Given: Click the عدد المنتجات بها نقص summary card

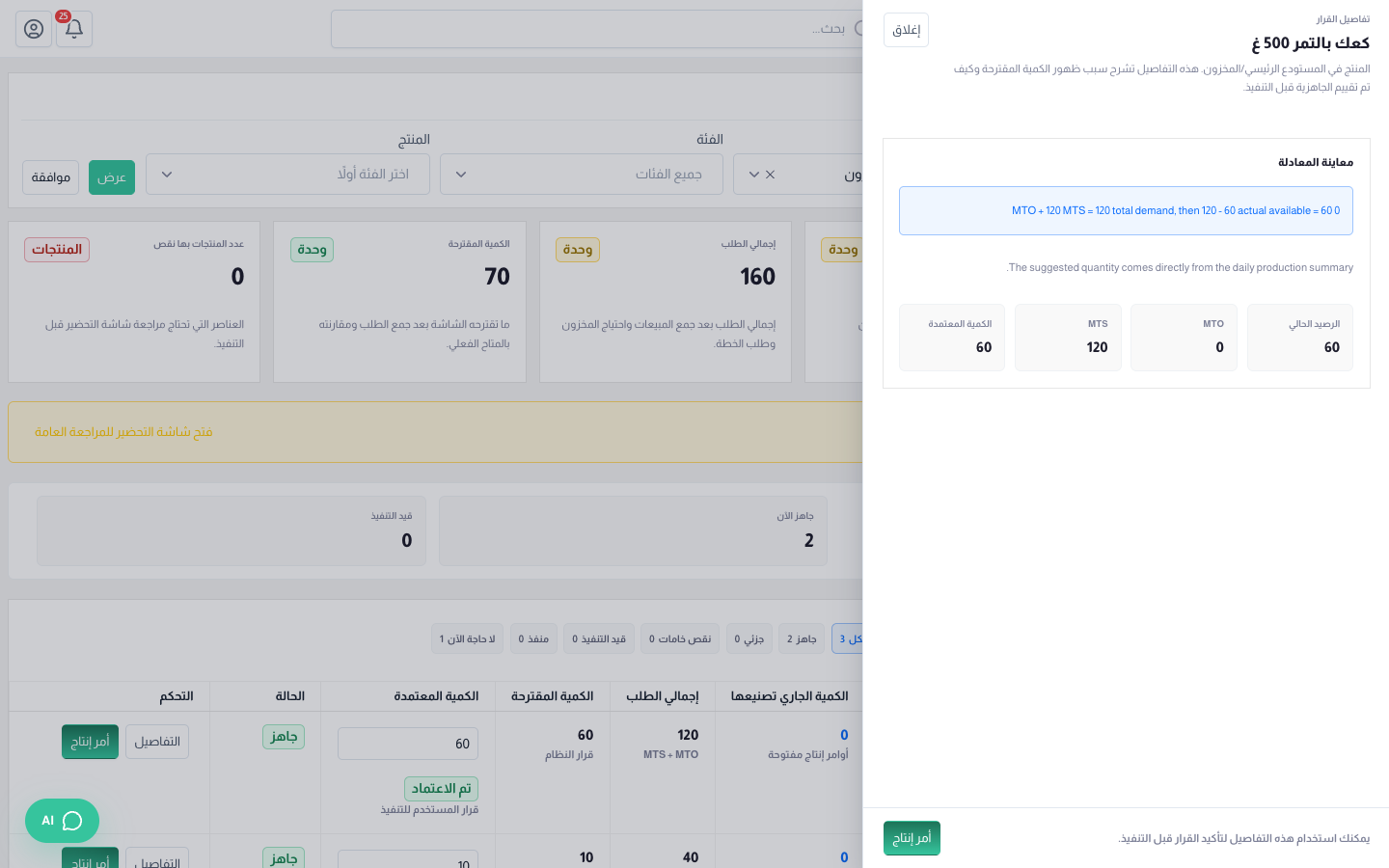Looking at the screenshot, I should 134,302.
